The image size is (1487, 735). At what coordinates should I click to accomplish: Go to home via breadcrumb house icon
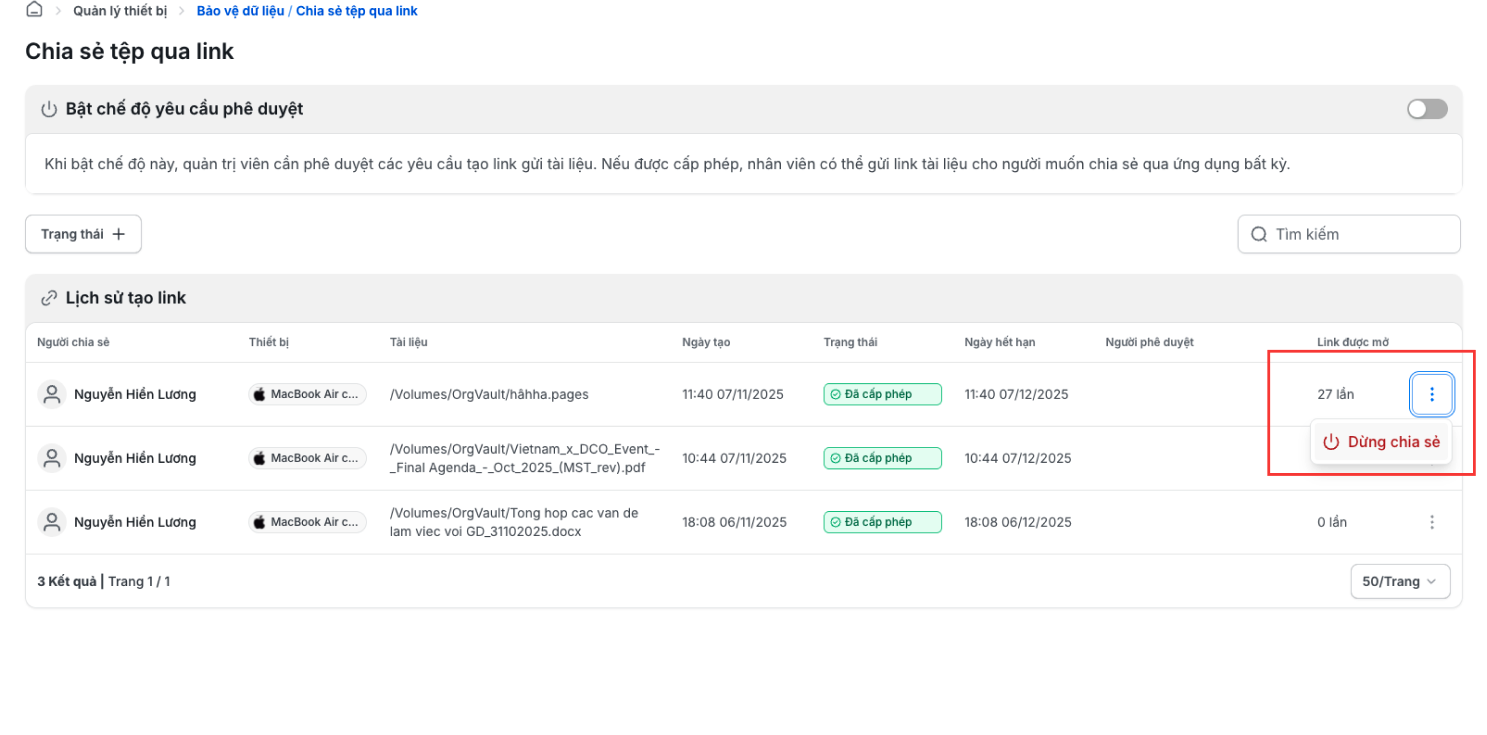click(x=34, y=10)
